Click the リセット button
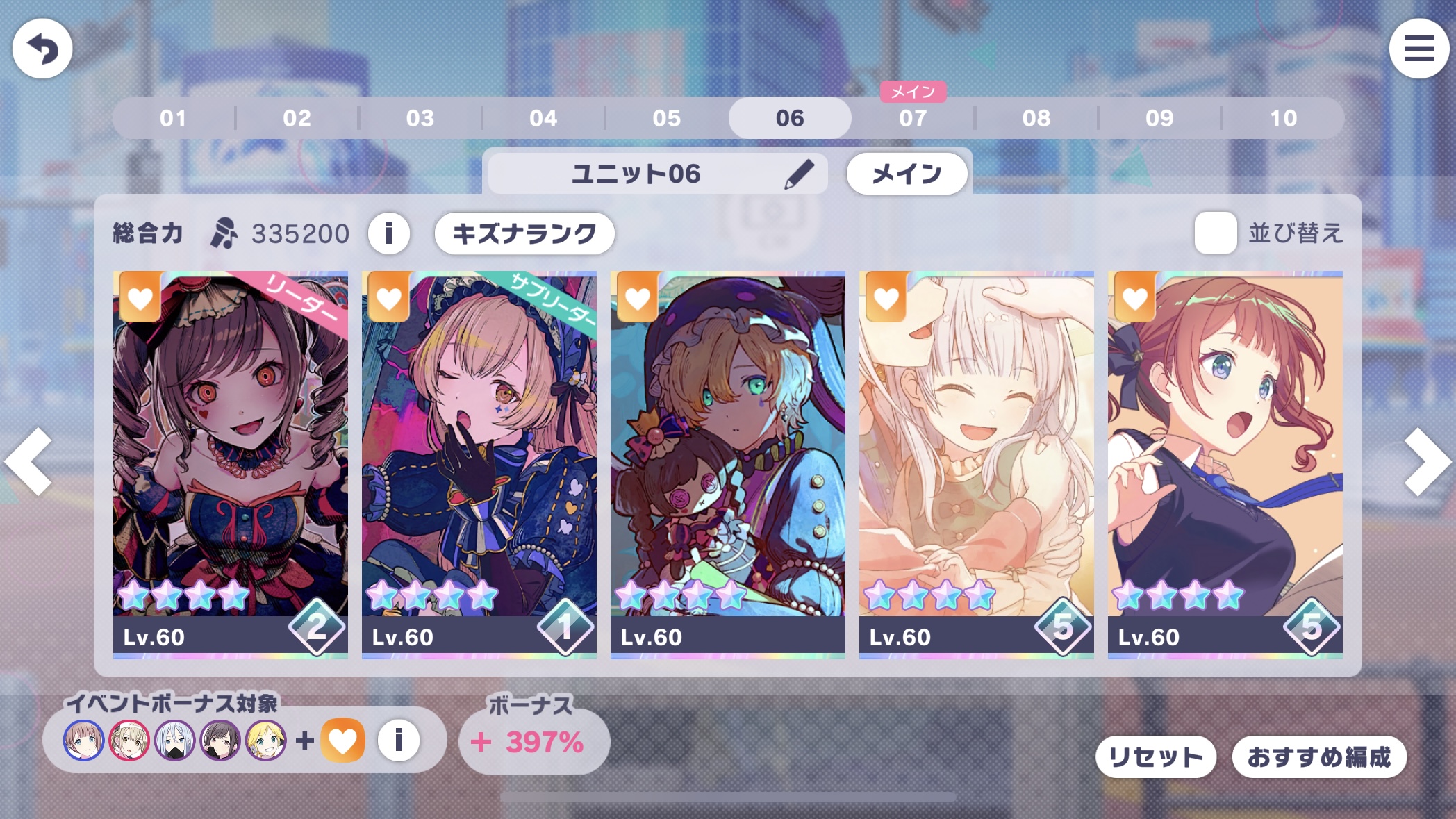 point(1156,756)
